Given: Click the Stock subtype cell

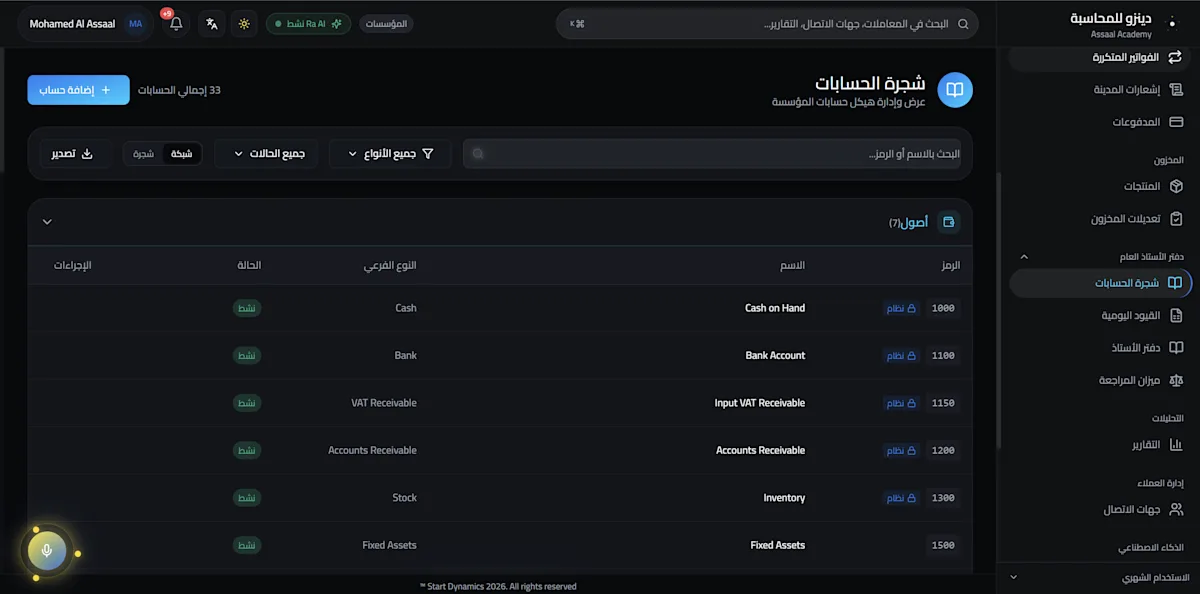Looking at the screenshot, I should (x=404, y=498).
